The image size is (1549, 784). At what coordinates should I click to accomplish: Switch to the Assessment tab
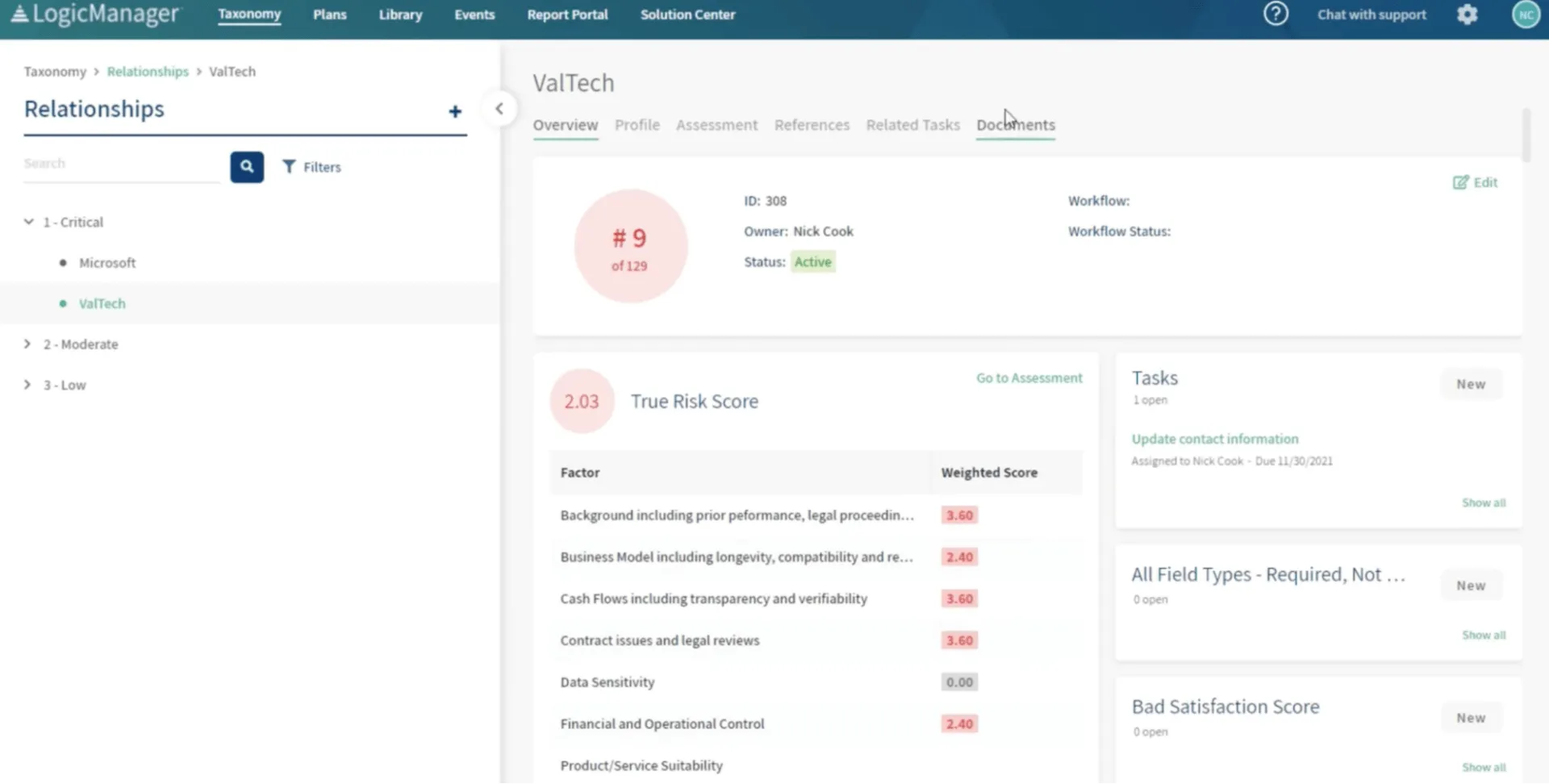point(716,125)
